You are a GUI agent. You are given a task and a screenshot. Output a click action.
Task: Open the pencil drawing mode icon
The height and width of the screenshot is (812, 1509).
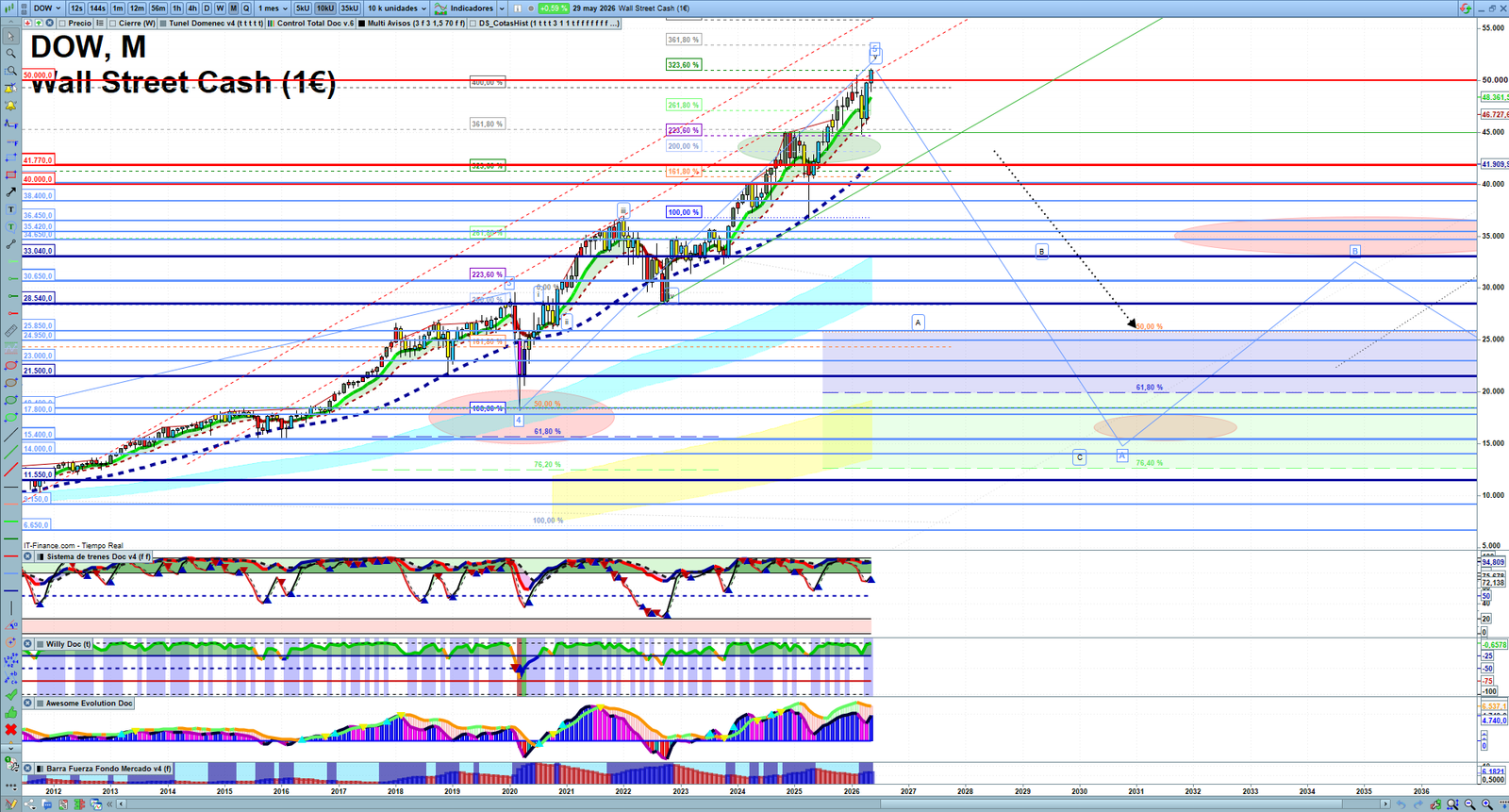coord(11,804)
